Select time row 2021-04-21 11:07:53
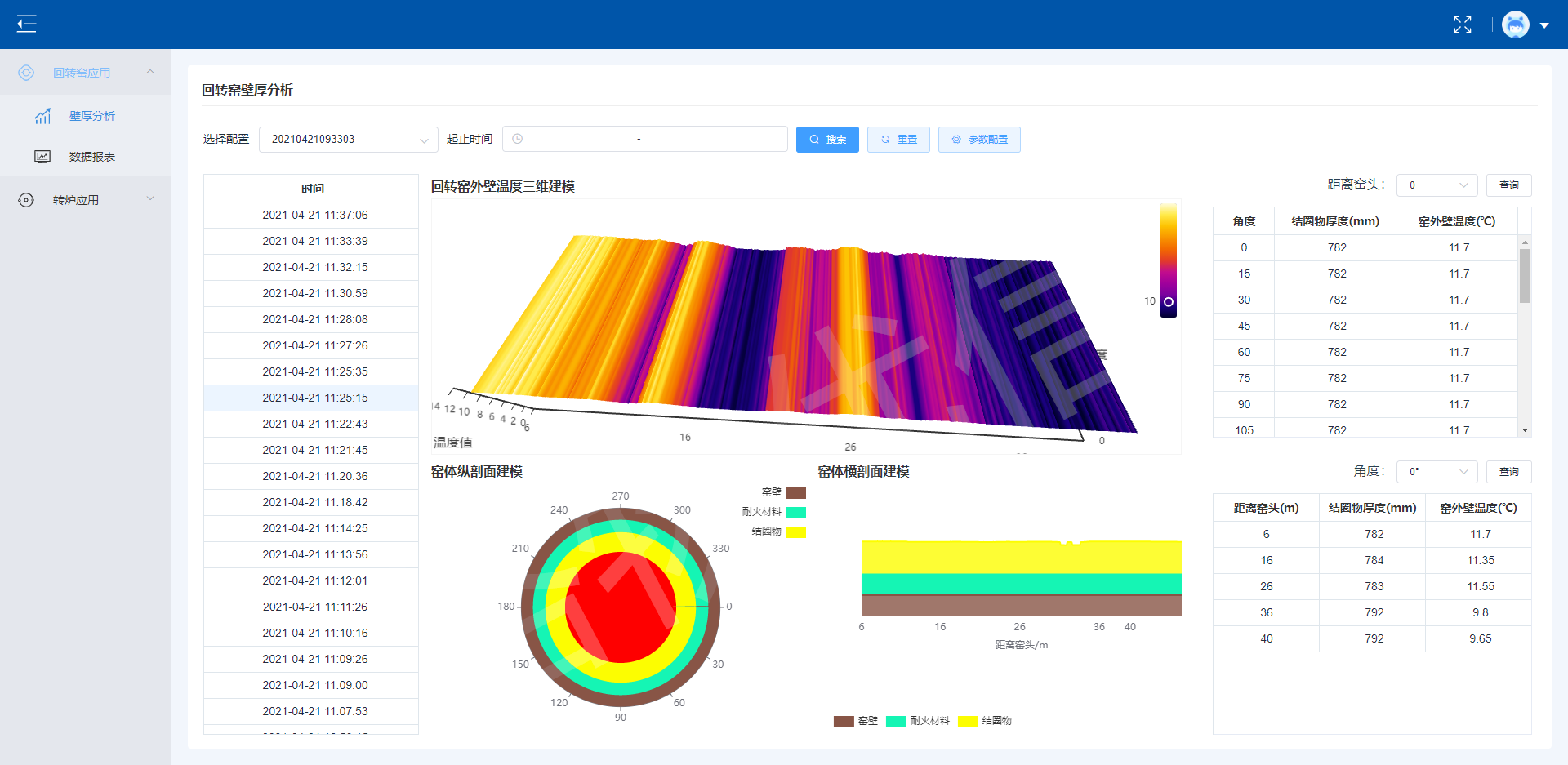Image resolution: width=1568 pixels, height=765 pixels. tap(311, 711)
